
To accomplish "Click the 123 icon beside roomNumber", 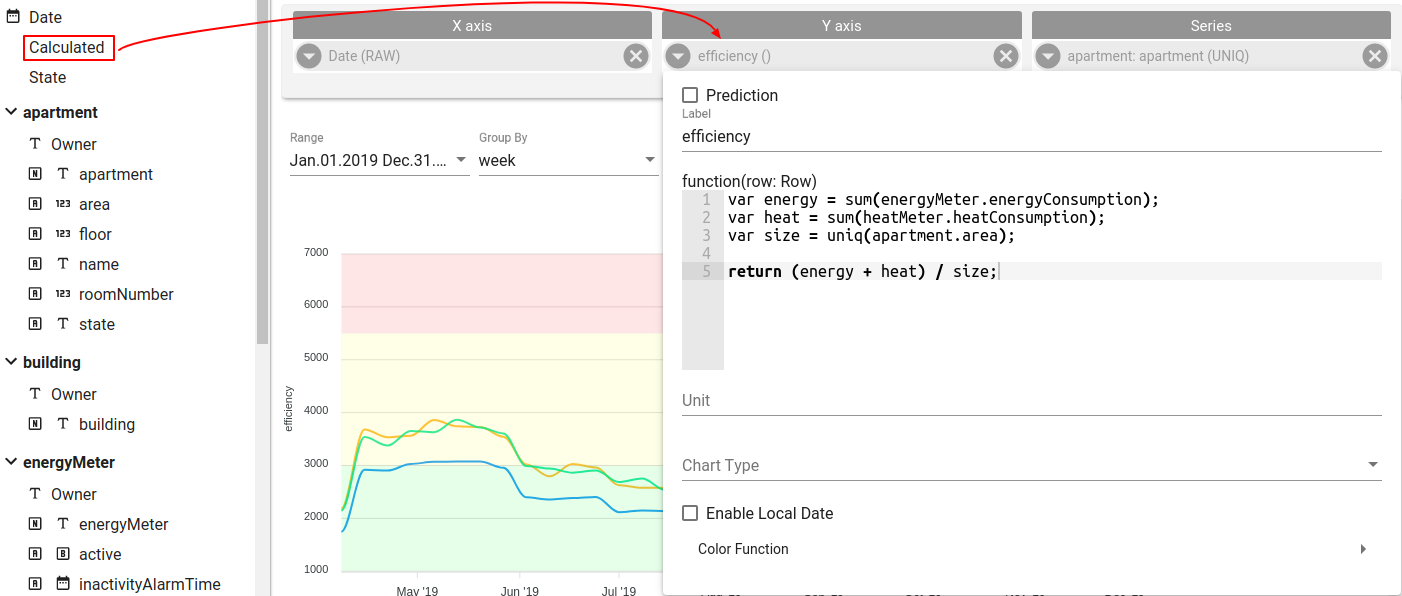I will coord(62,294).
